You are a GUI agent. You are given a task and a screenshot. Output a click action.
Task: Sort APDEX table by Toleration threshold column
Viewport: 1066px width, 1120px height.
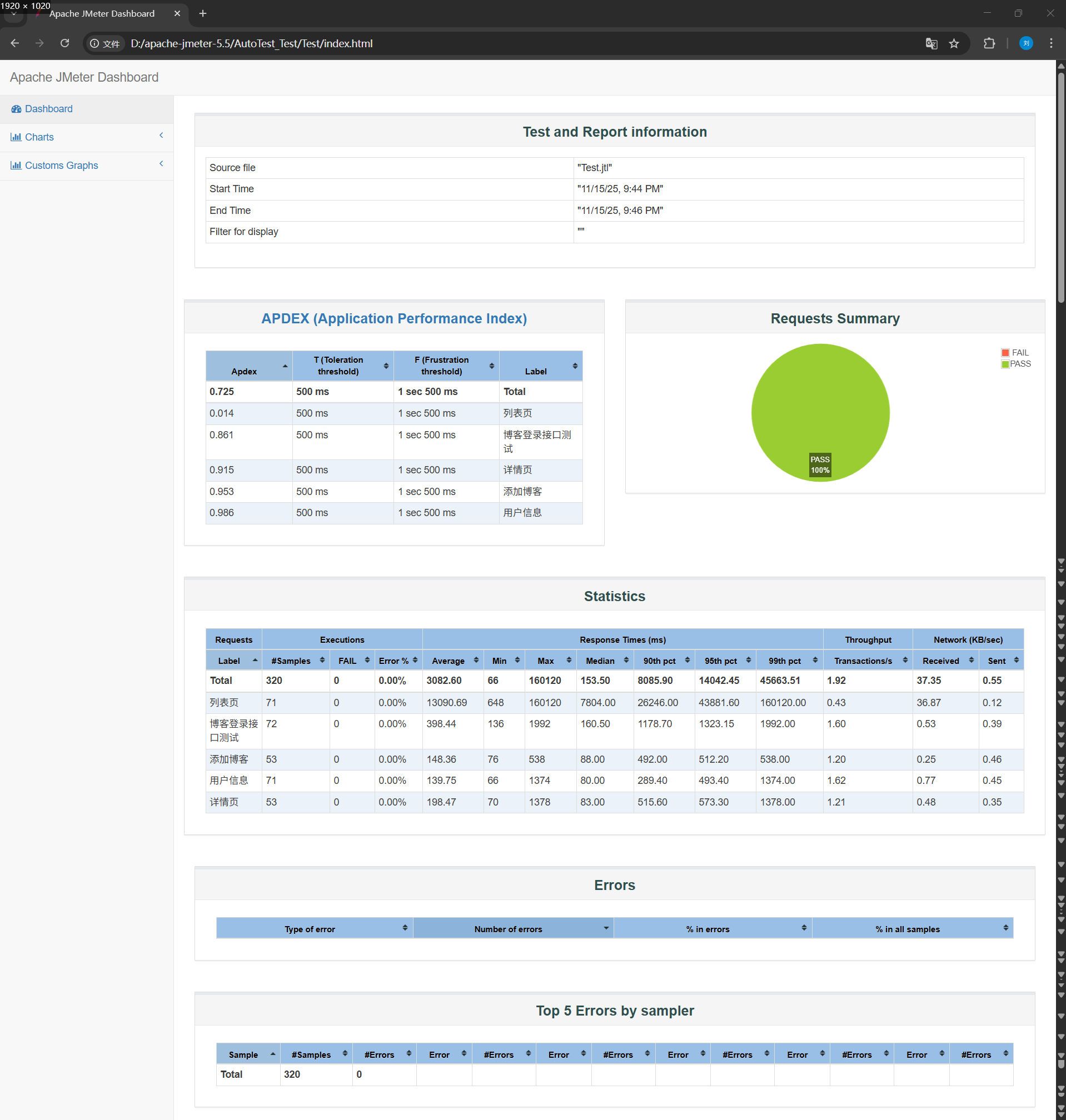(x=343, y=366)
